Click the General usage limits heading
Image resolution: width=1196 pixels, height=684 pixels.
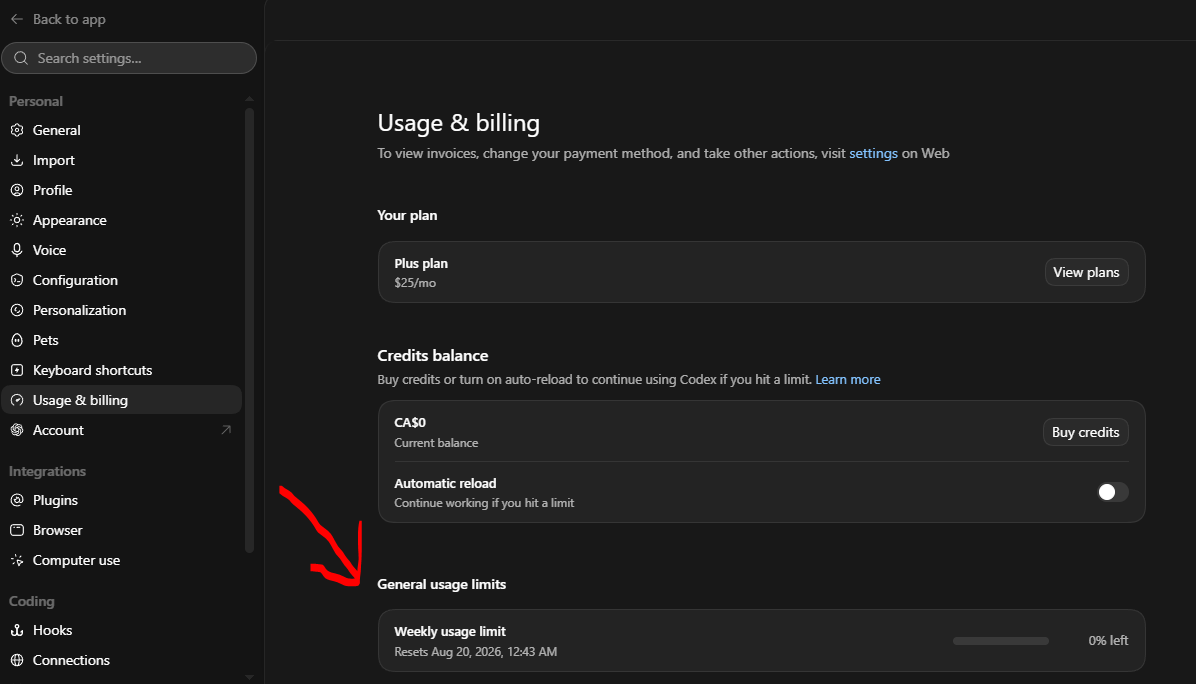[x=442, y=584]
